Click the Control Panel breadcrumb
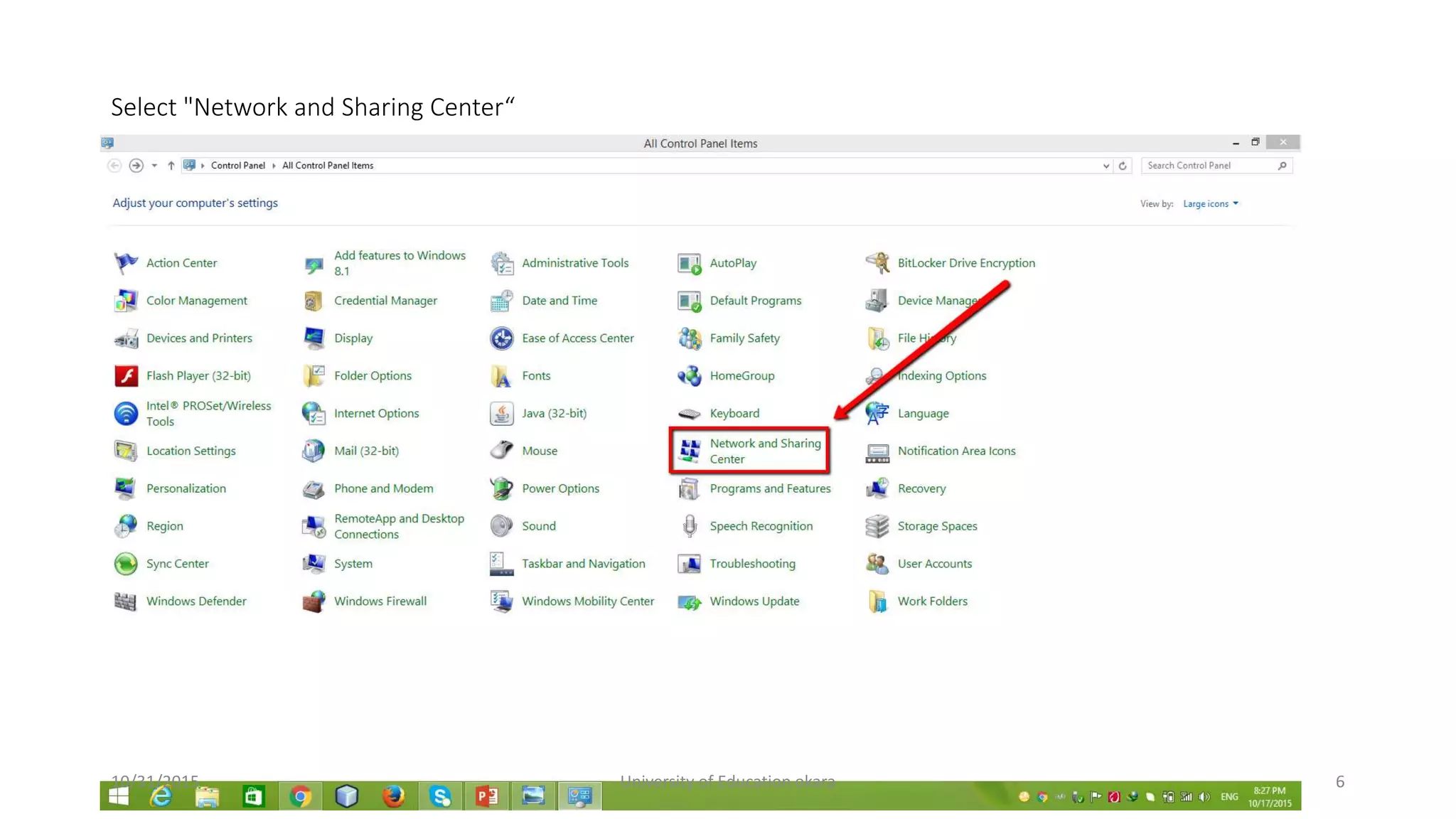Image resolution: width=1456 pixels, height=819 pixels. [x=237, y=166]
